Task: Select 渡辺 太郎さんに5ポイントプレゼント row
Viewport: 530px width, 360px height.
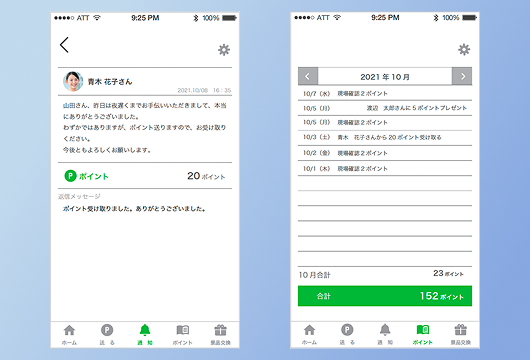Action: 385,108
